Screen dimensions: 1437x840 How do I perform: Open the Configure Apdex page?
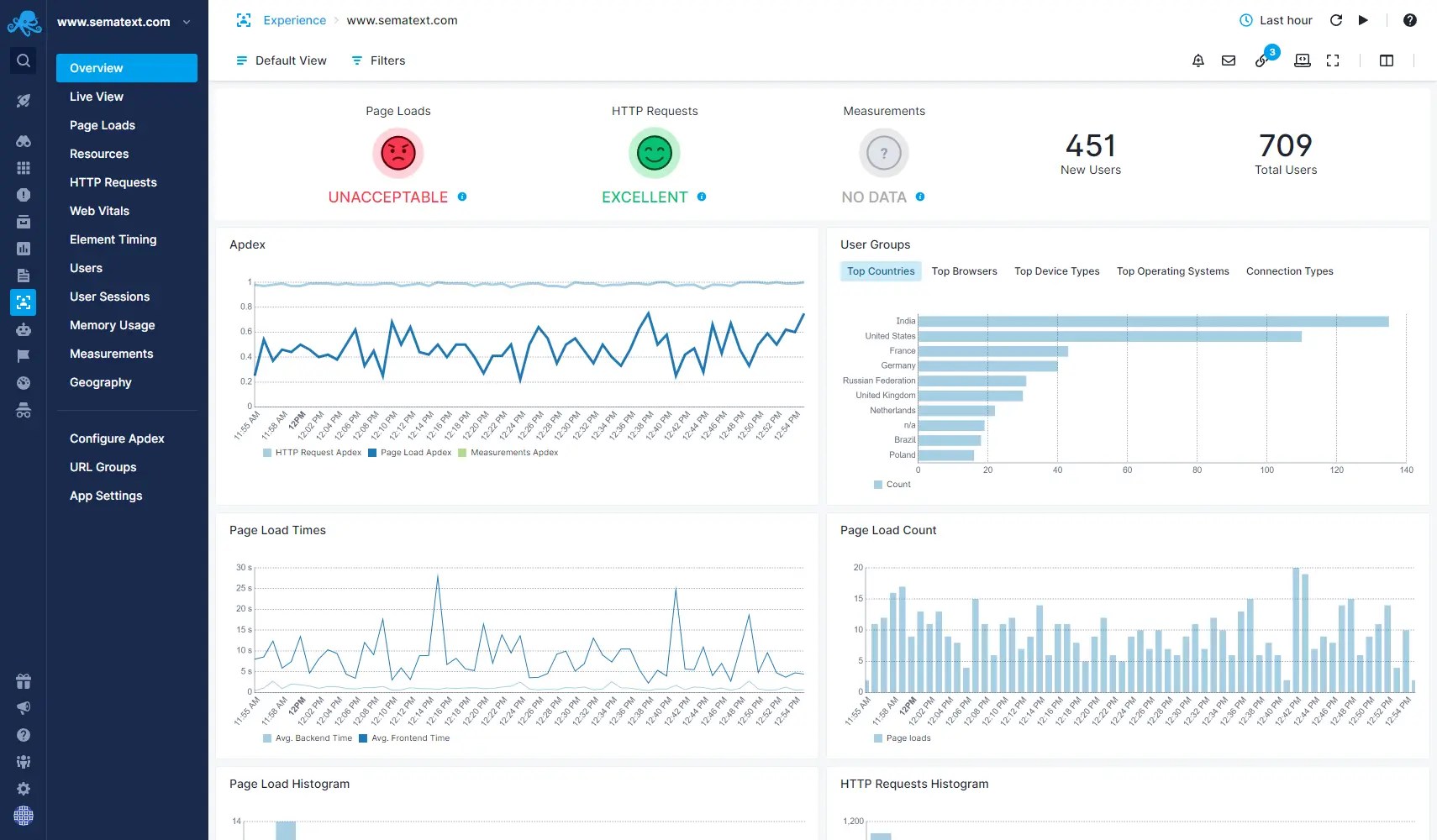[x=117, y=438]
